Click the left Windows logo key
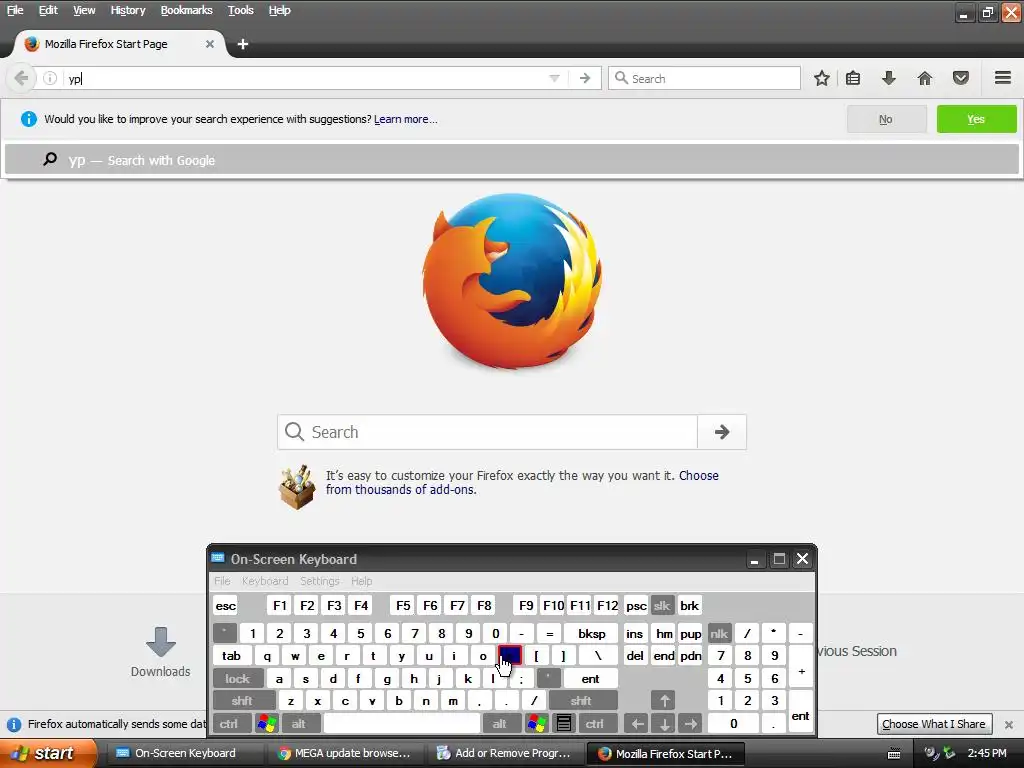Image resolution: width=1024 pixels, height=768 pixels. tap(266, 724)
